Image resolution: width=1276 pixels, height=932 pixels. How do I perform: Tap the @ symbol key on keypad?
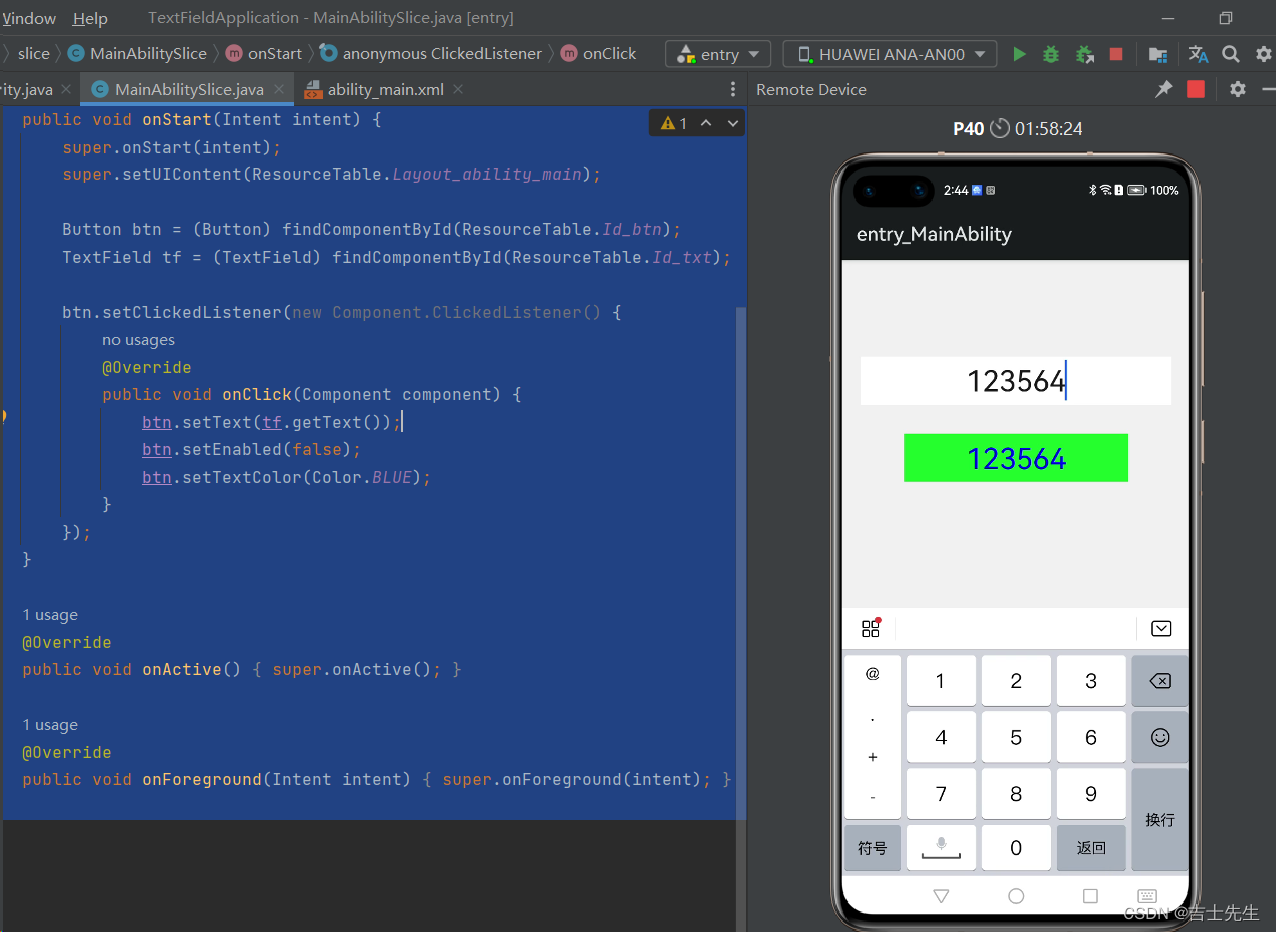[872, 674]
